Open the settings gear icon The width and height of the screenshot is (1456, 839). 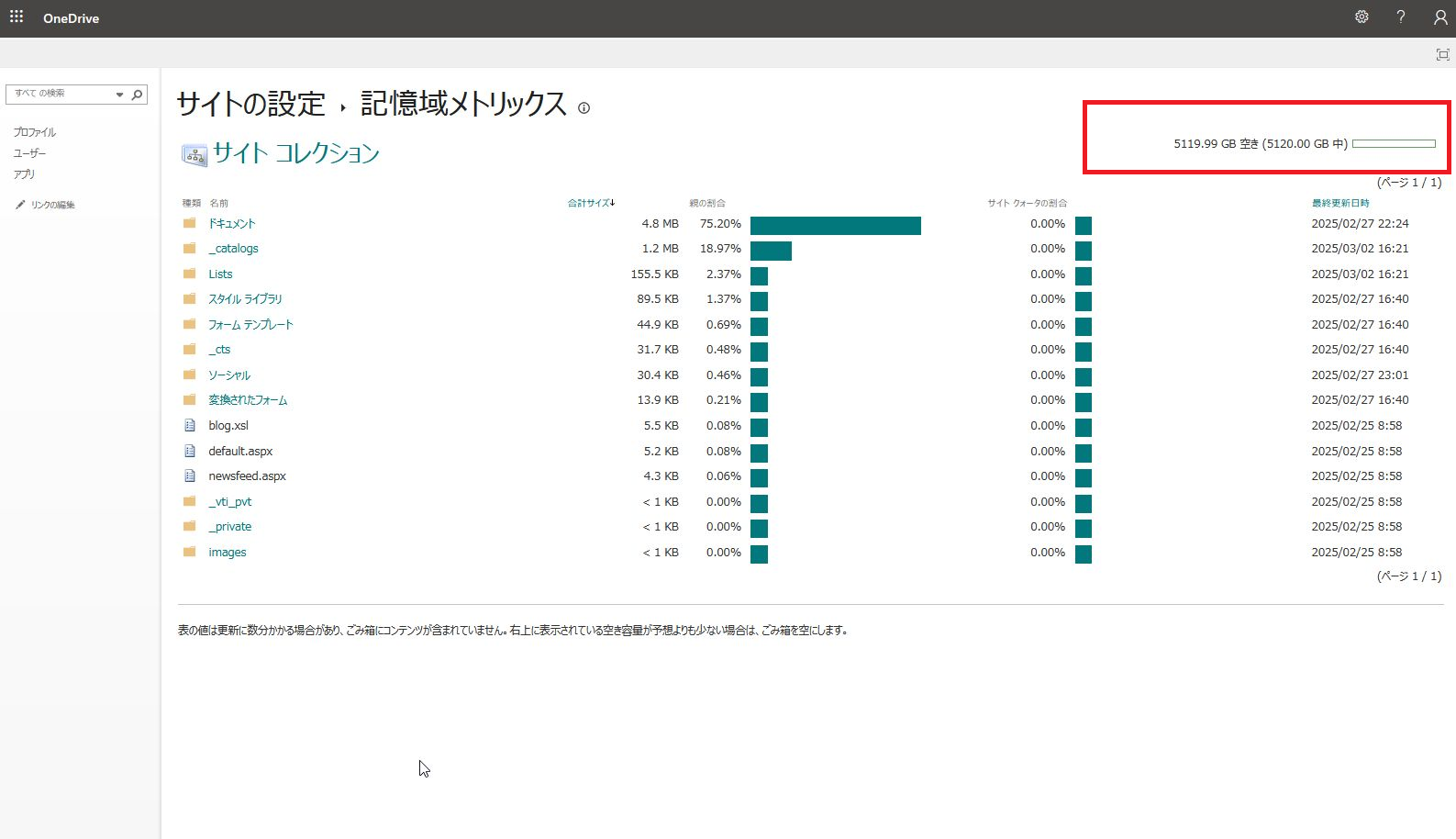tap(1362, 17)
